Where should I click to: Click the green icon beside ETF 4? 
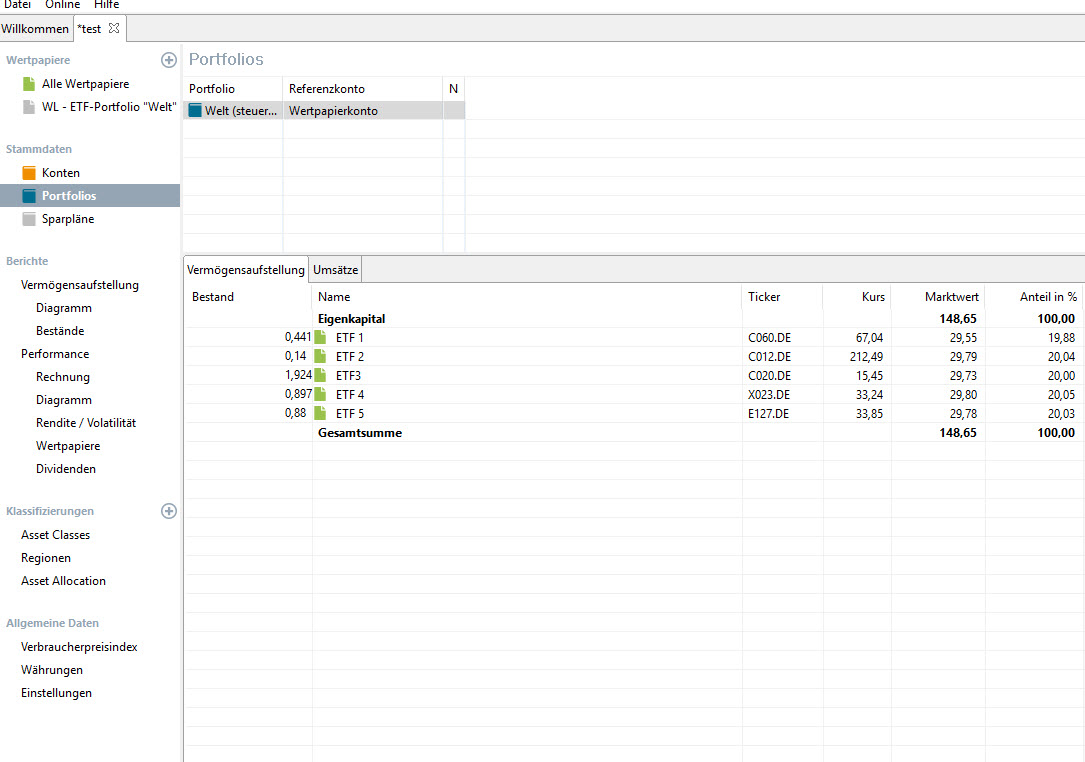click(x=321, y=395)
